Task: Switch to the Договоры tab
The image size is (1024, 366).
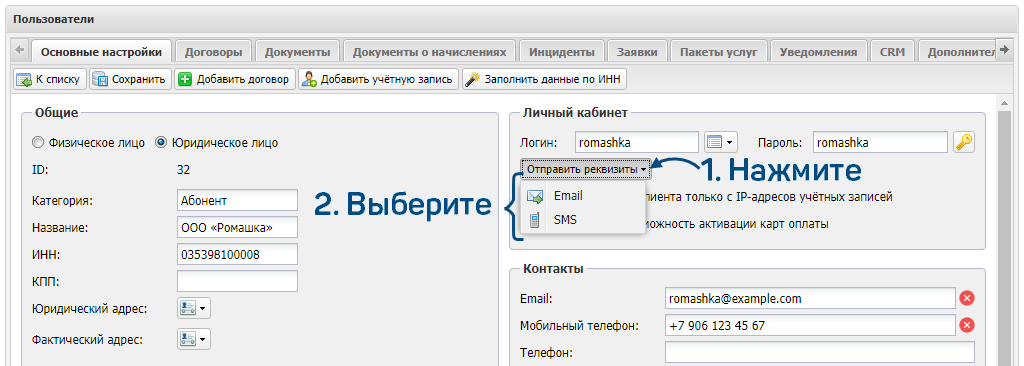Action: click(x=214, y=52)
